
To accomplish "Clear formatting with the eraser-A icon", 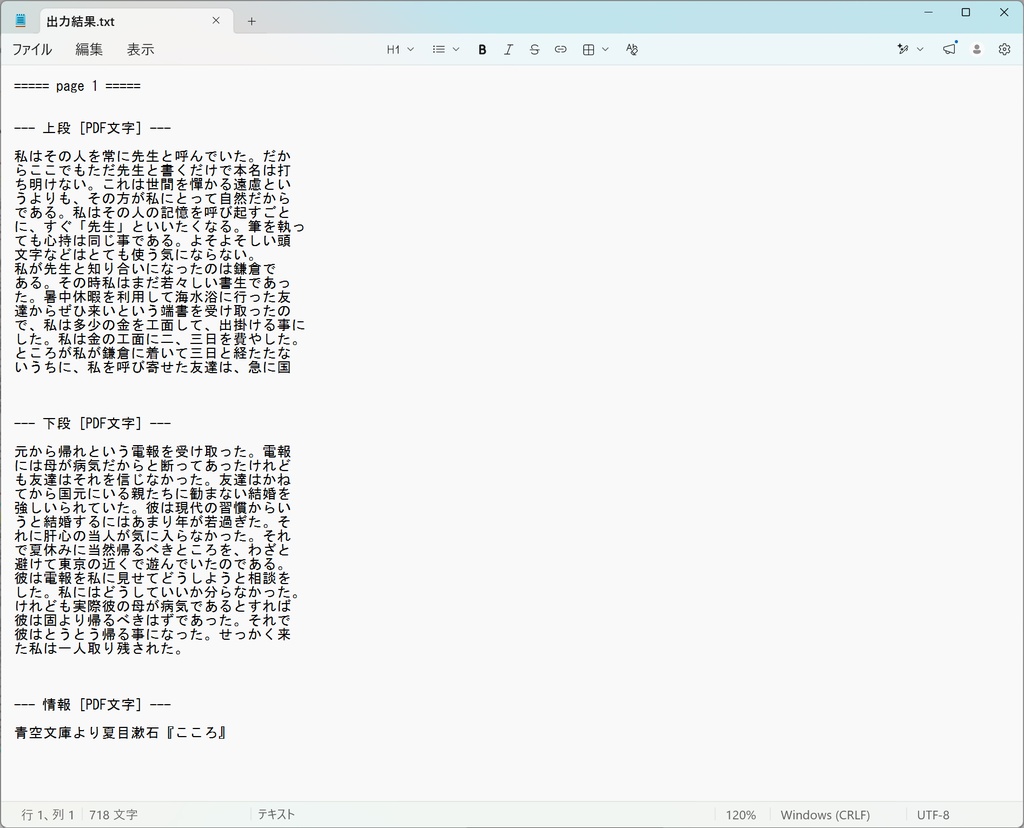I will [x=632, y=50].
